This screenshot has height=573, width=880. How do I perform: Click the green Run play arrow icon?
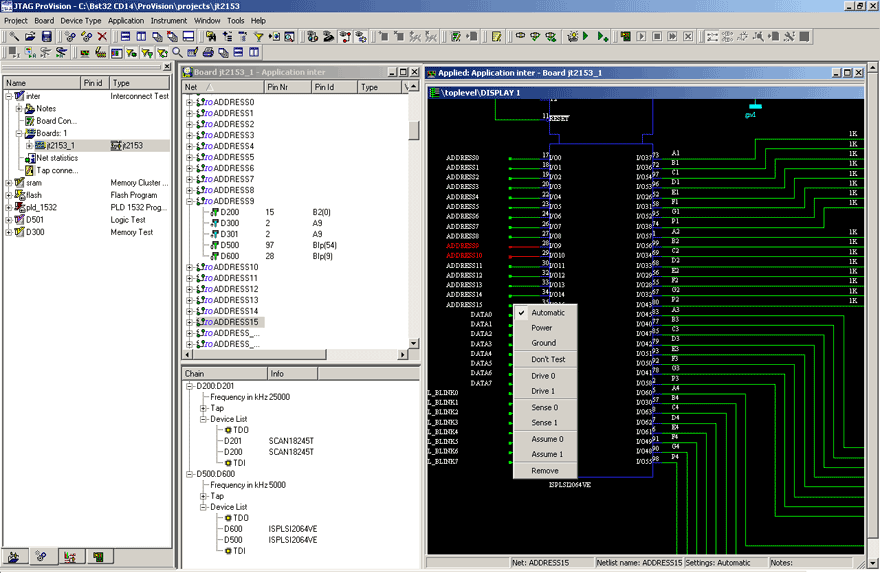coord(586,36)
